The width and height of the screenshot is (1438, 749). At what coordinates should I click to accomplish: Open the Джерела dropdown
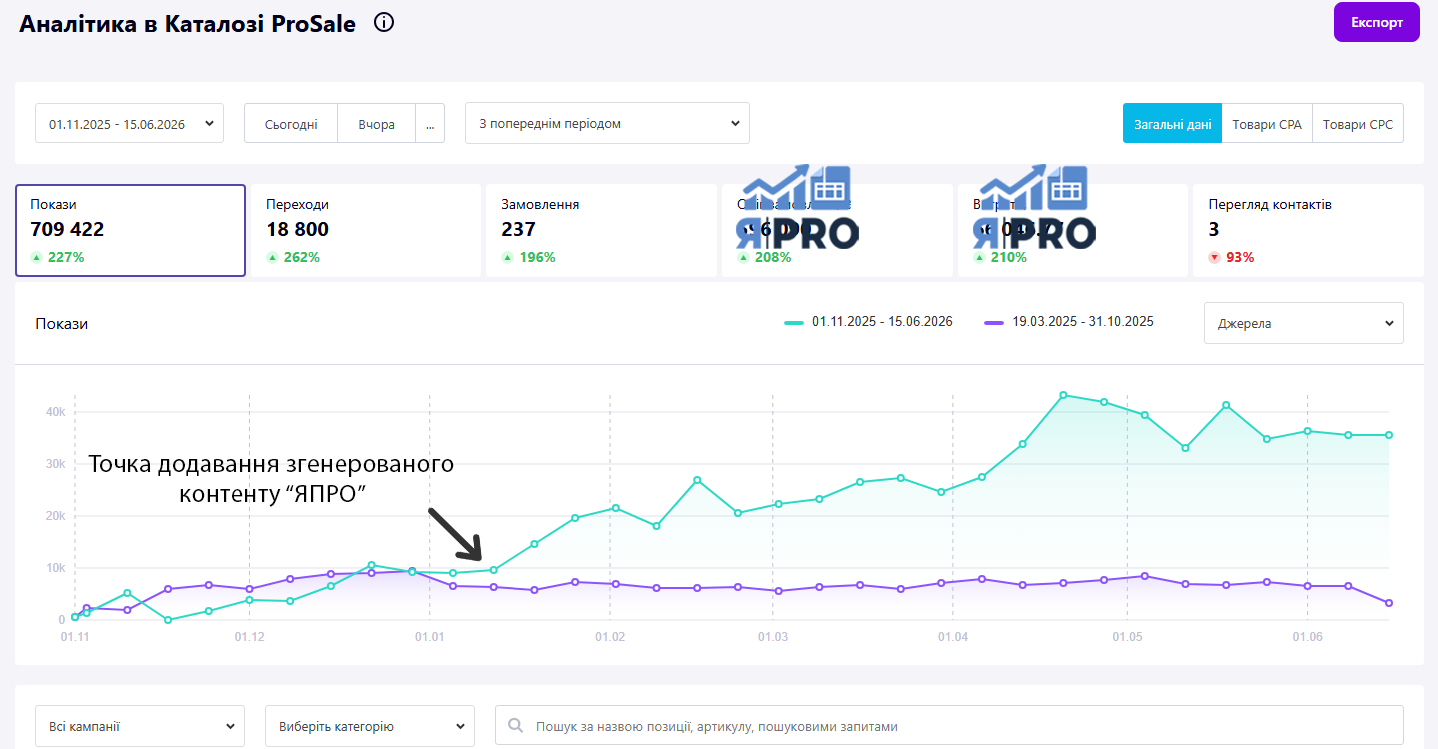[x=1303, y=323]
